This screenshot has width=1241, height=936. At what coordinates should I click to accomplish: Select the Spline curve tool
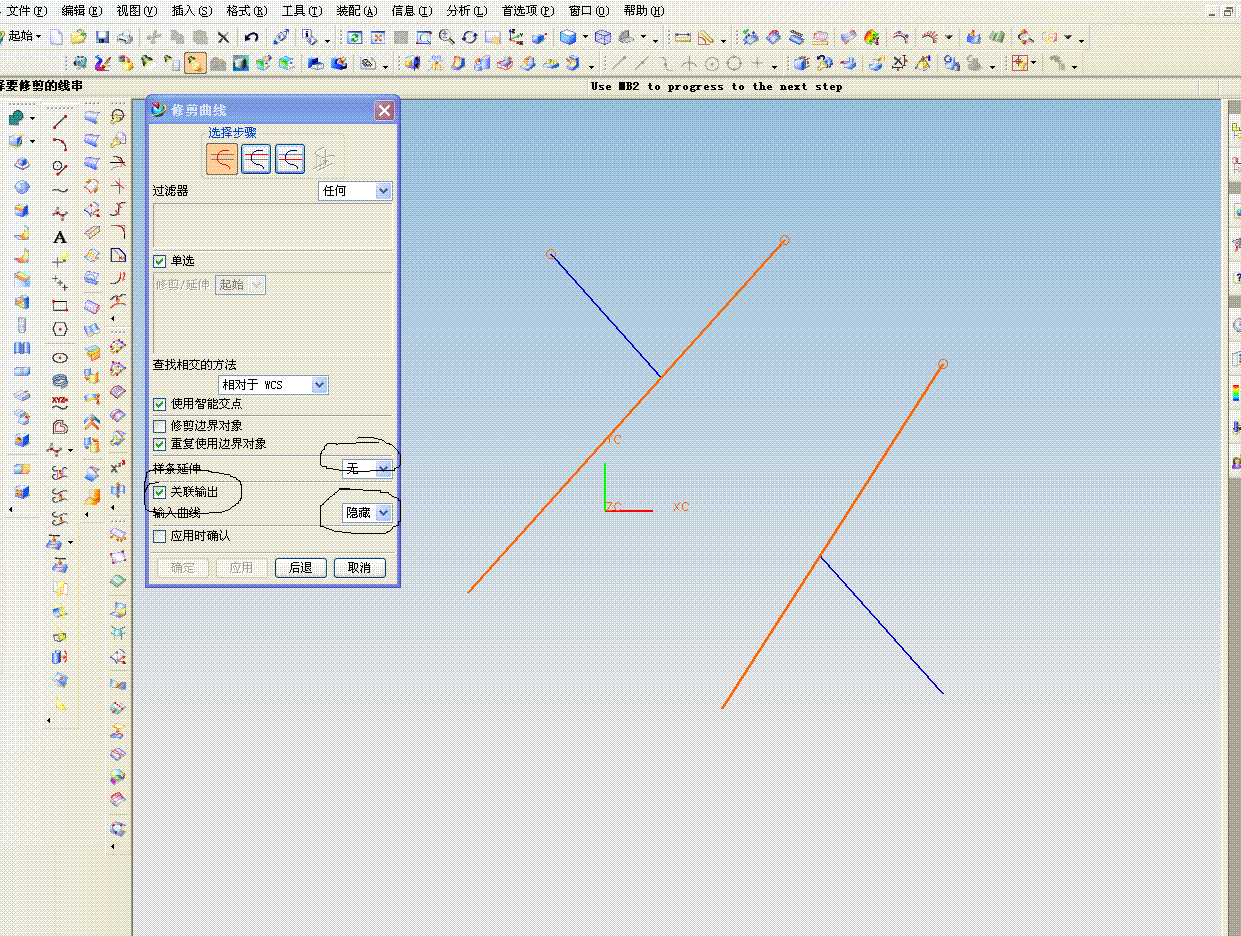60,190
